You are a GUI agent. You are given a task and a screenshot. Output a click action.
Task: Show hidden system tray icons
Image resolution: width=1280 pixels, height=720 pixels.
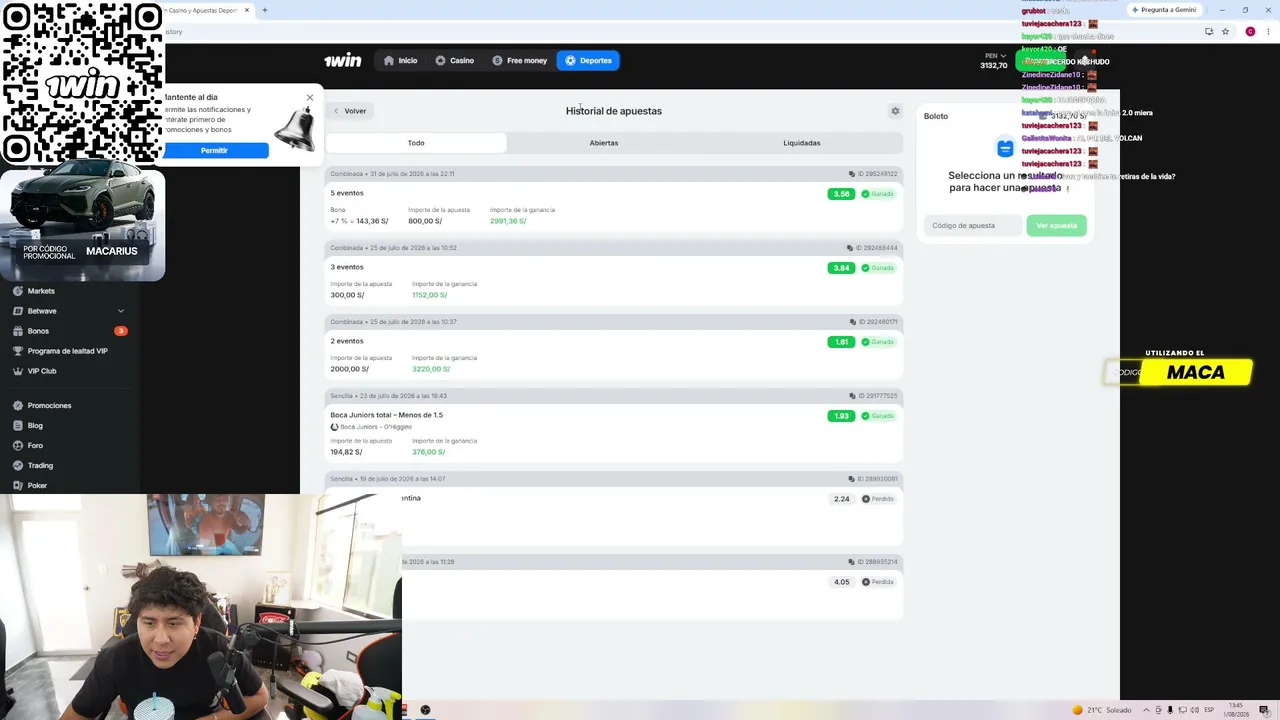click(1146, 710)
